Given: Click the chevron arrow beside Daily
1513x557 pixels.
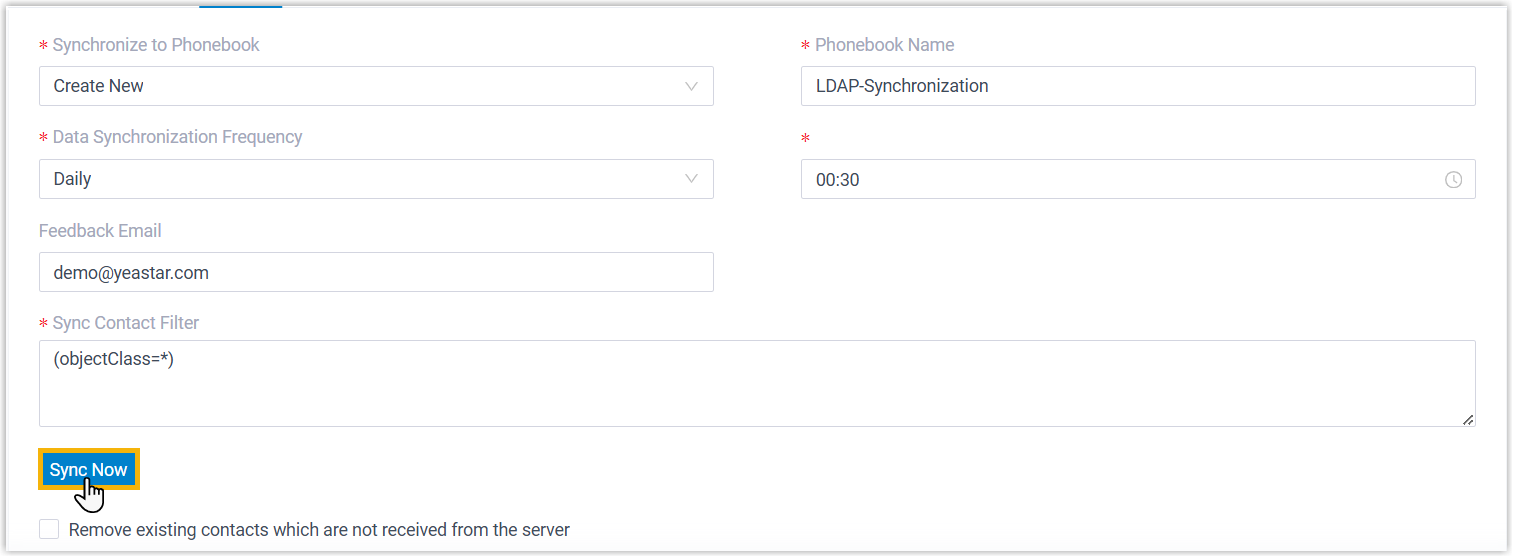Looking at the screenshot, I should [691, 179].
